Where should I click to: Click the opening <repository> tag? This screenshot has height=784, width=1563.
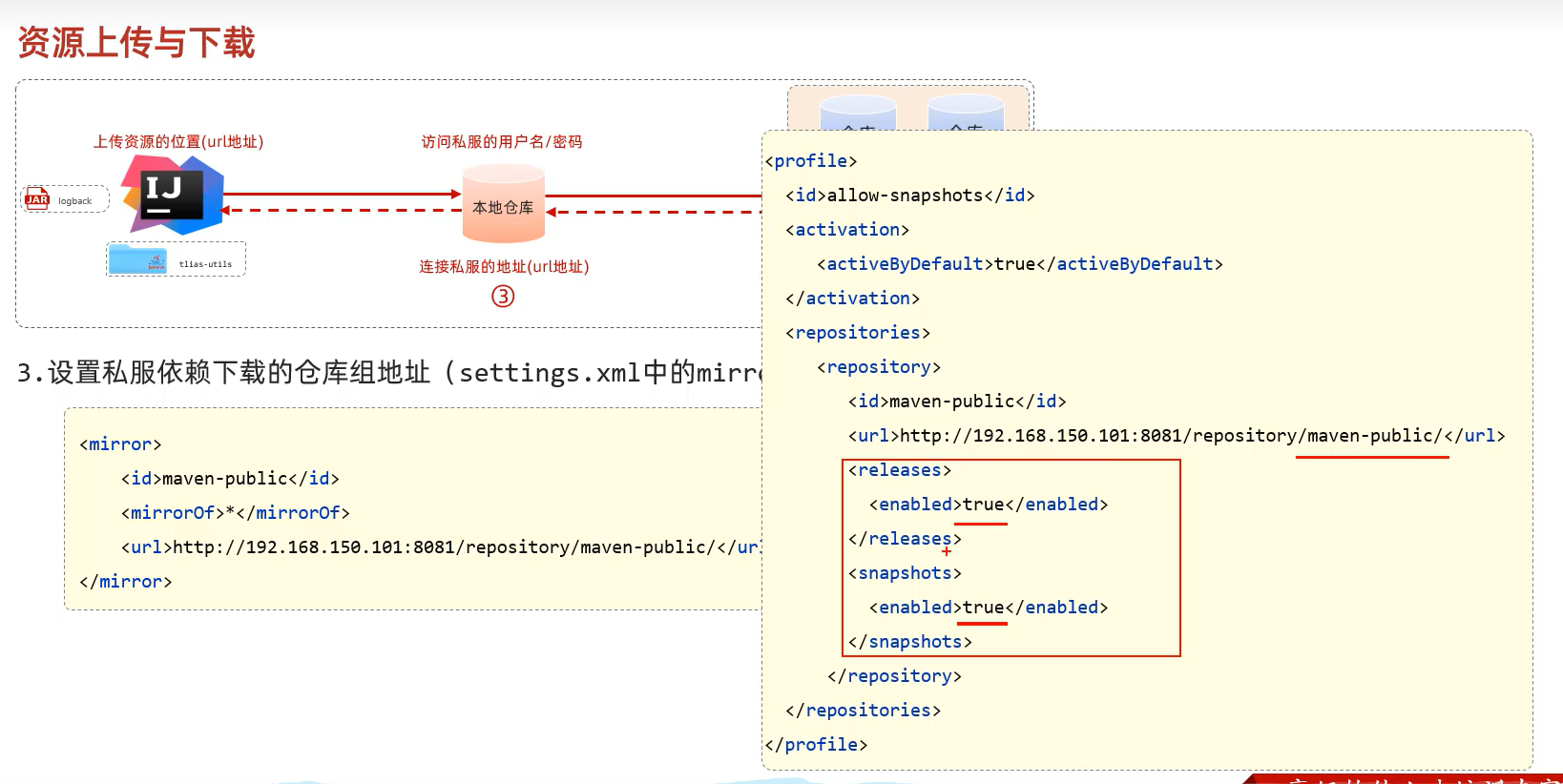pyautogui.click(x=879, y=367)
